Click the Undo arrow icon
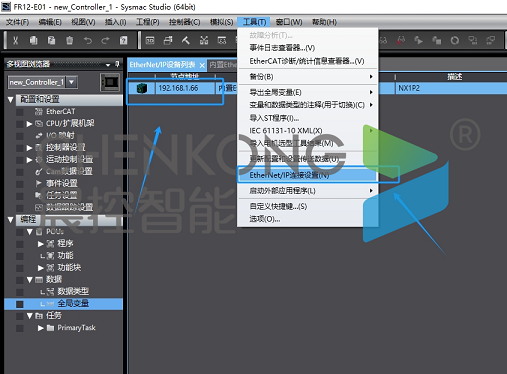 click(x=88, y=41)
